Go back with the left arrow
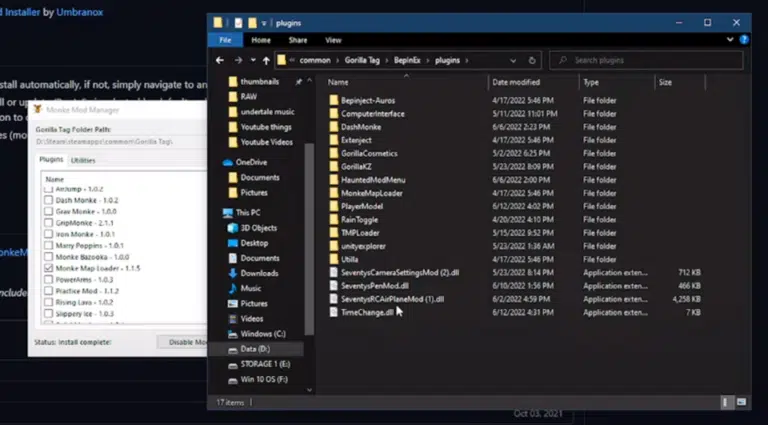Image resolution: width=768 pixels, height=425 pixels. [x=220, y=60]
